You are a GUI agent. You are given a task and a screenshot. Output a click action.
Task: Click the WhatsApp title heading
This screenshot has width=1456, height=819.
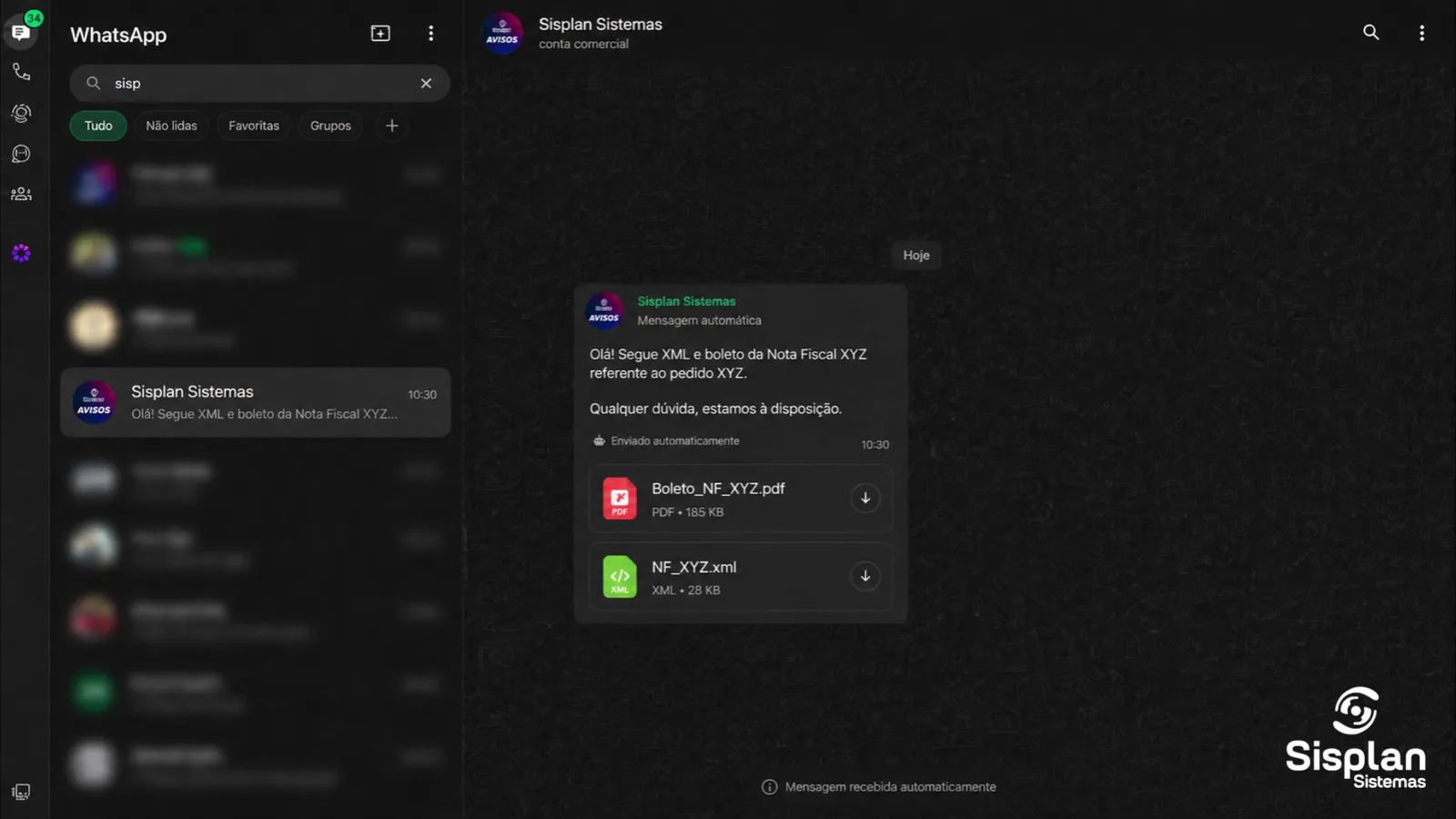pyautogui.click(x=118, y=35)
